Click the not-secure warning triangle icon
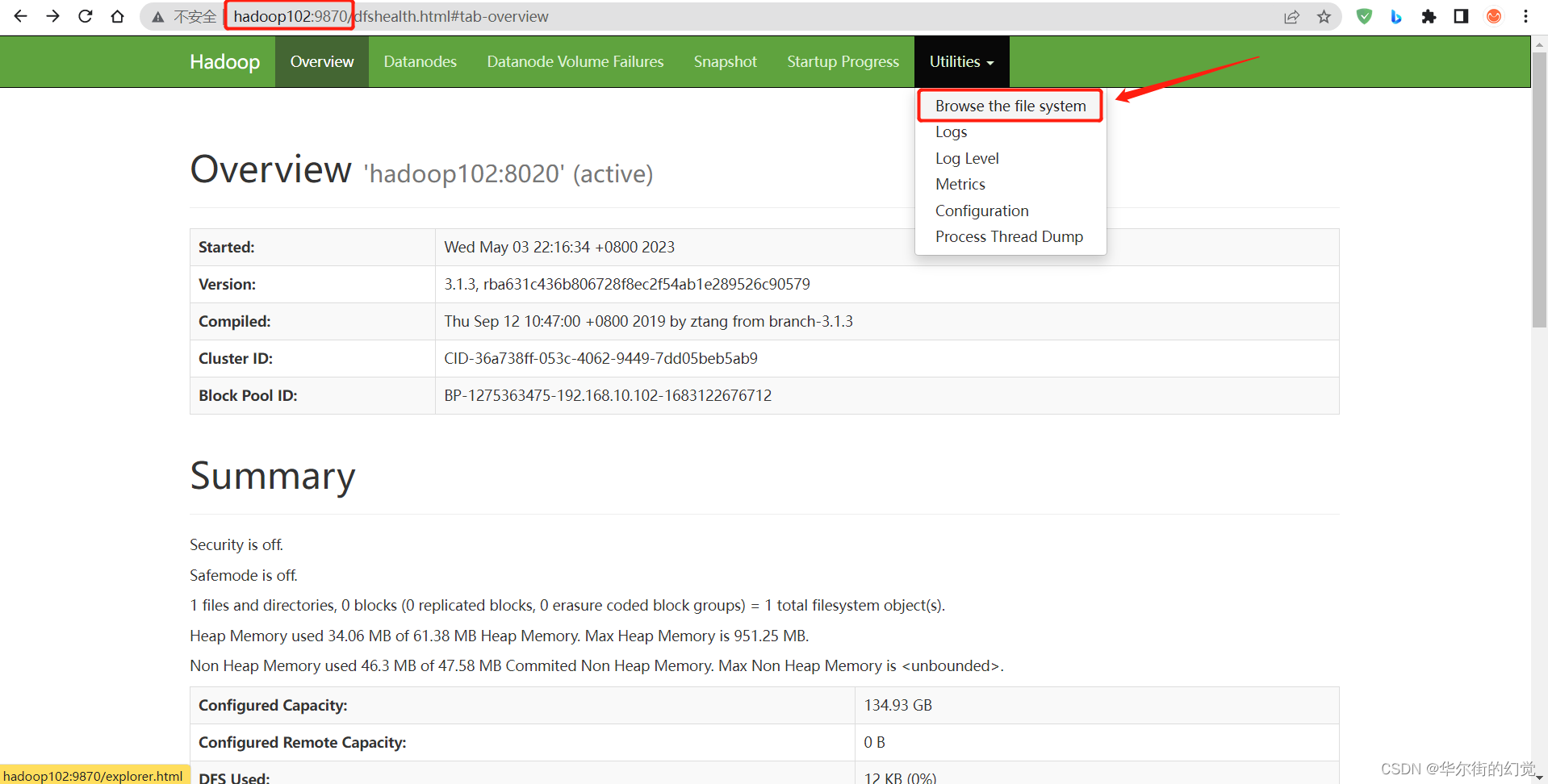This screenshot has height=784, width=1548. (158, 17)
